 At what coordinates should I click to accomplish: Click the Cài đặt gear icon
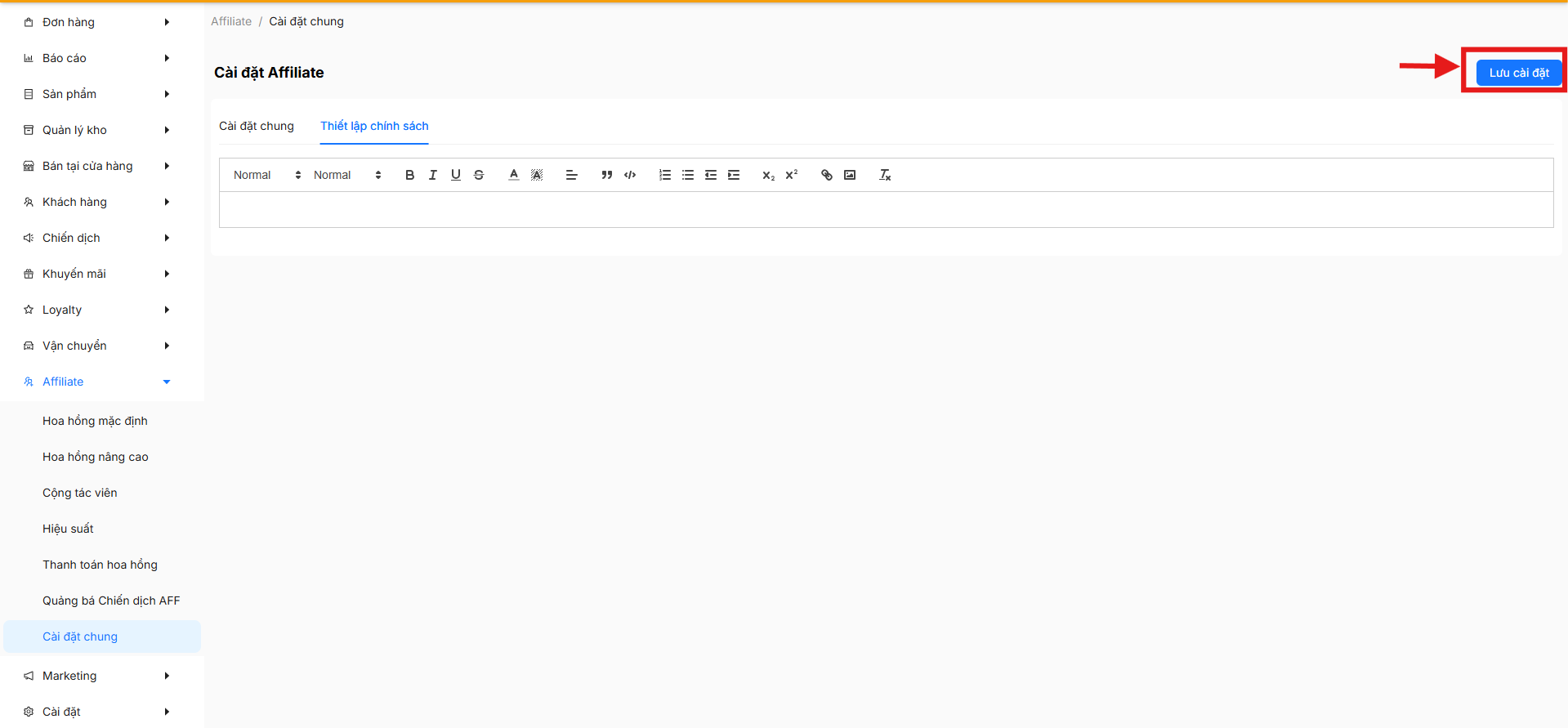click(x=29, y=712)
